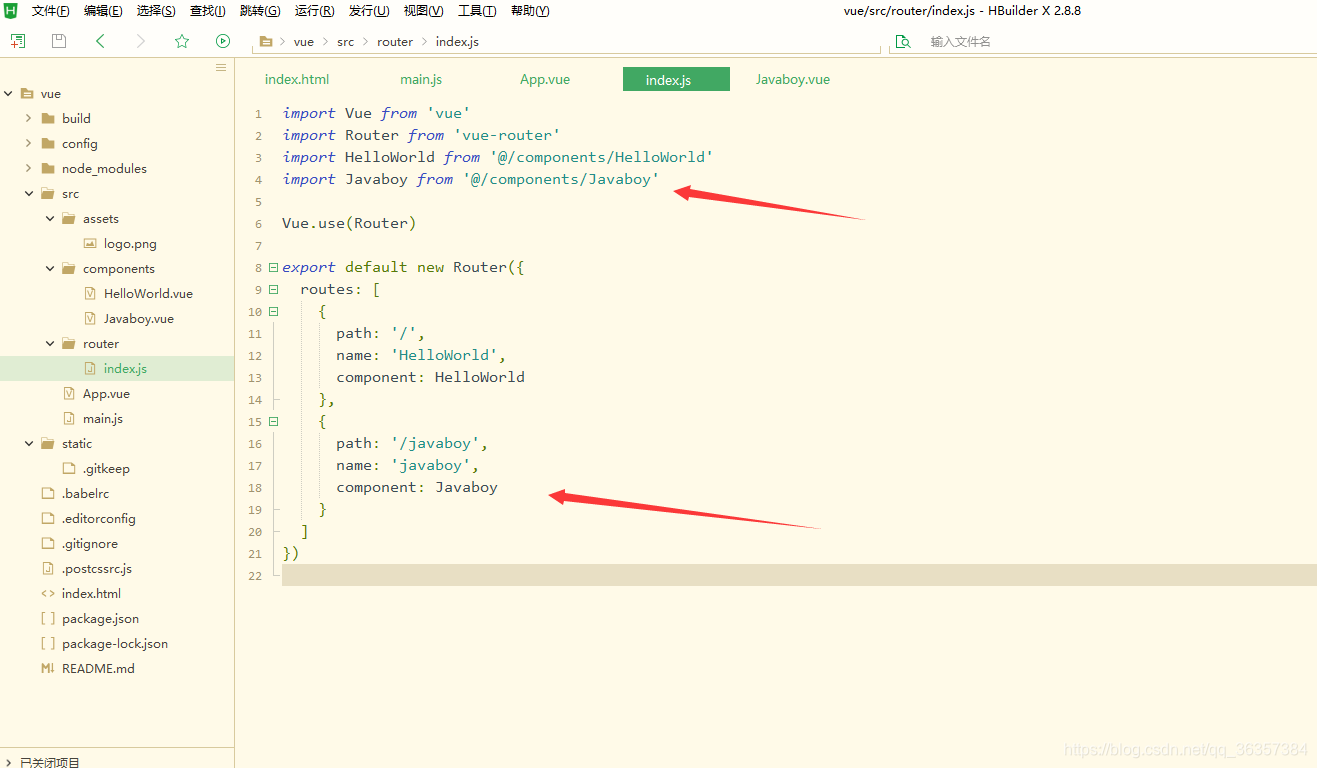Click the index.html code file icon
Viewport: 1317px width, 768px height.
click(47, 593)
